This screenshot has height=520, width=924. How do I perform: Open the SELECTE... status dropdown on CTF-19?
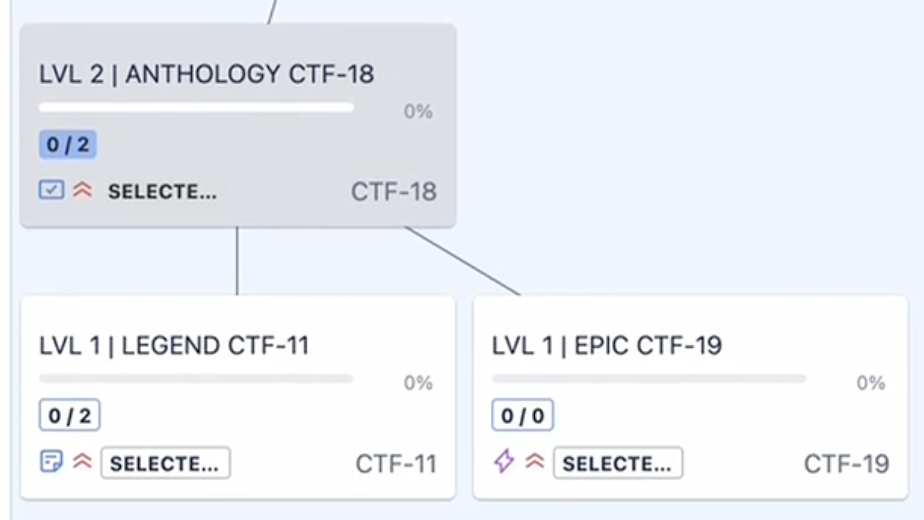click(618, 463)
